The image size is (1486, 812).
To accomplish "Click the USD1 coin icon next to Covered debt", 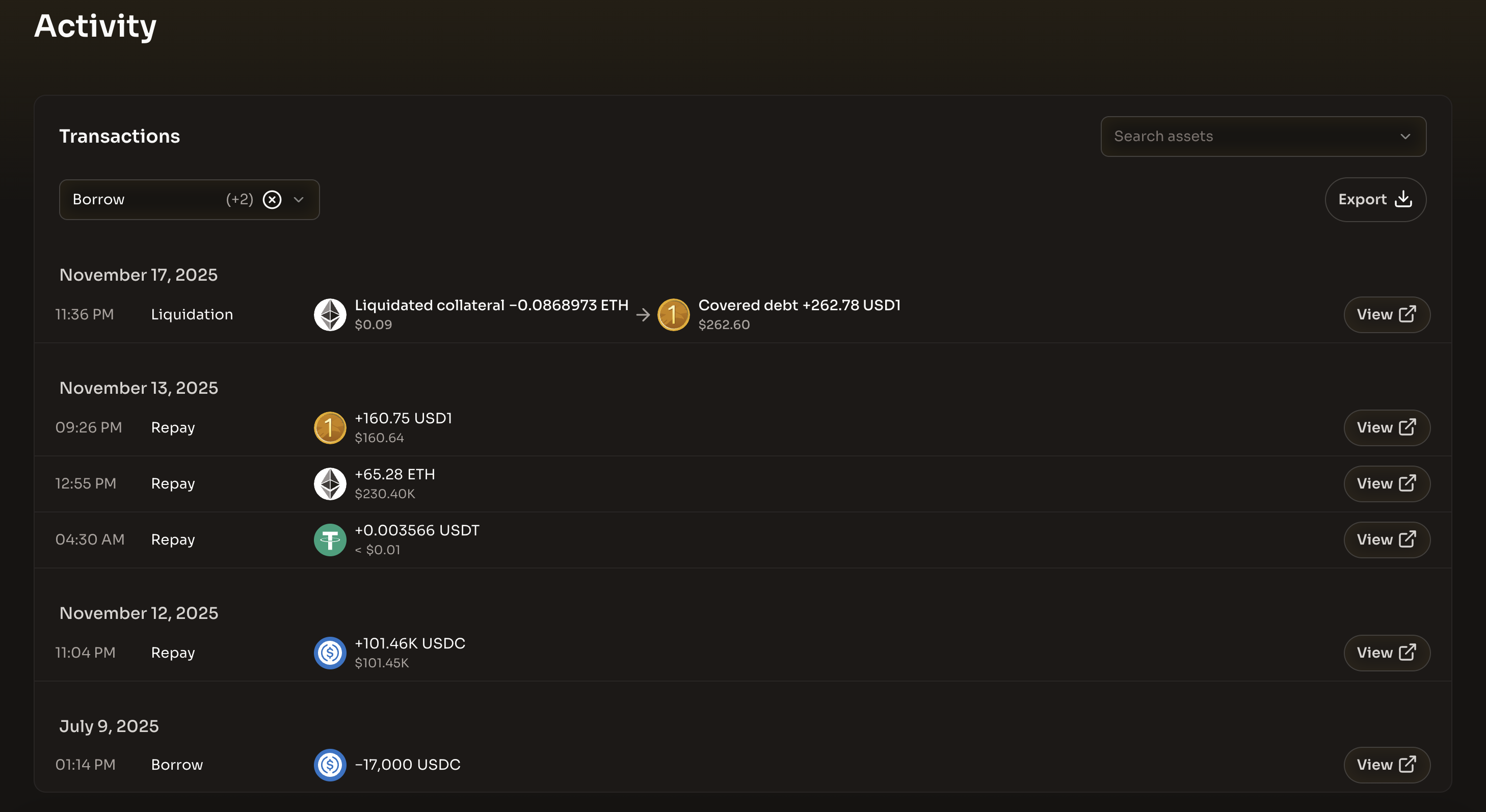I will coord(673,314).
